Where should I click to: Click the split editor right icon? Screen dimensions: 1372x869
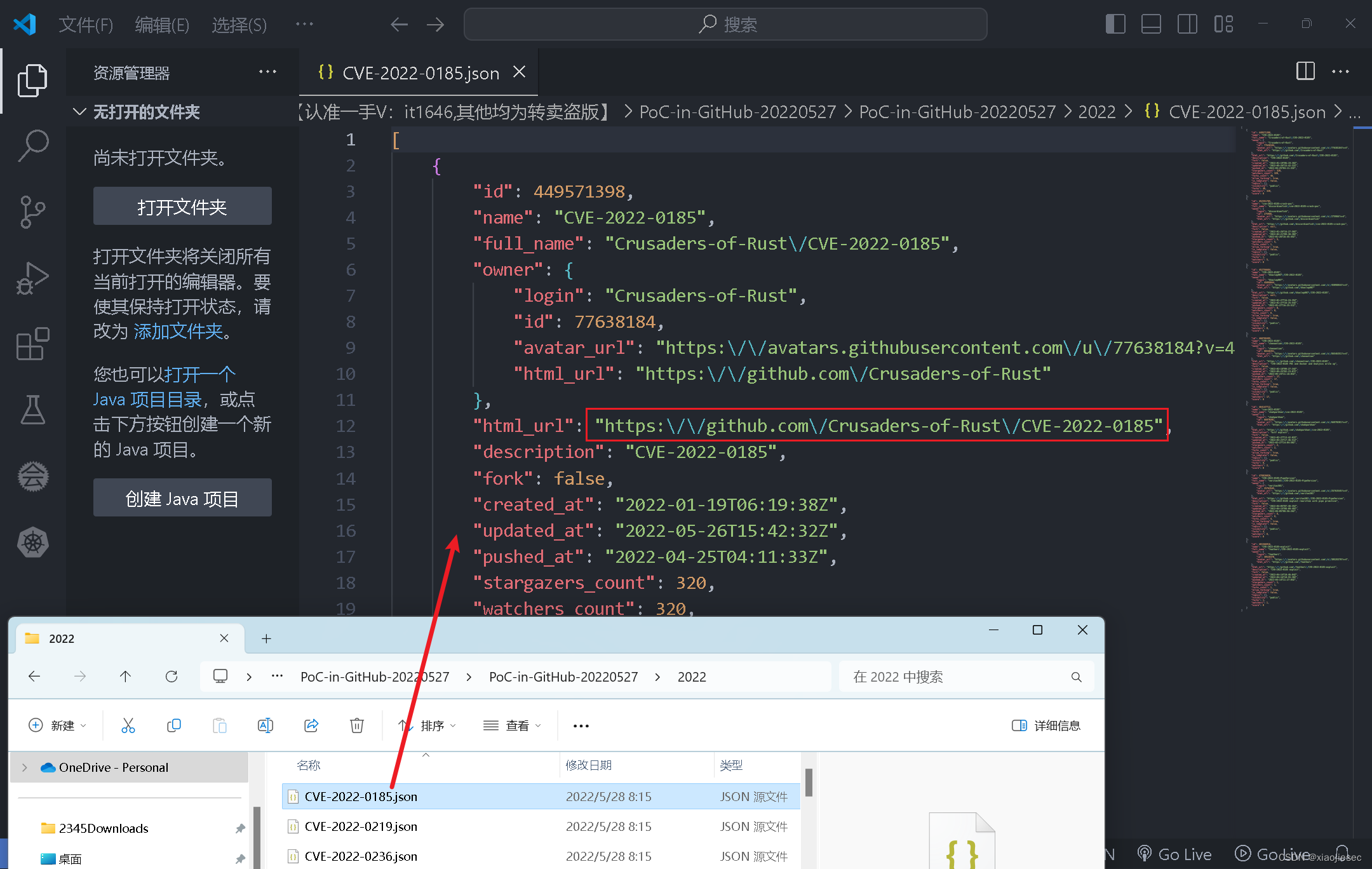click(x=1305, y=71)
